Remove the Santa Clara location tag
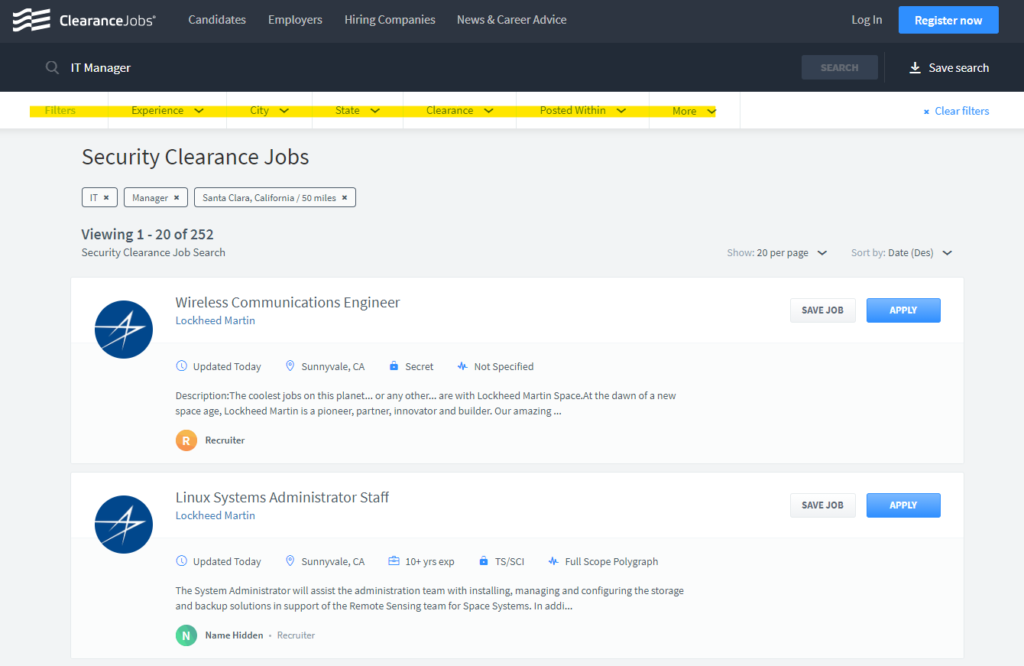The width and height of the screenshot is (1024, 666). coord(344,198)
